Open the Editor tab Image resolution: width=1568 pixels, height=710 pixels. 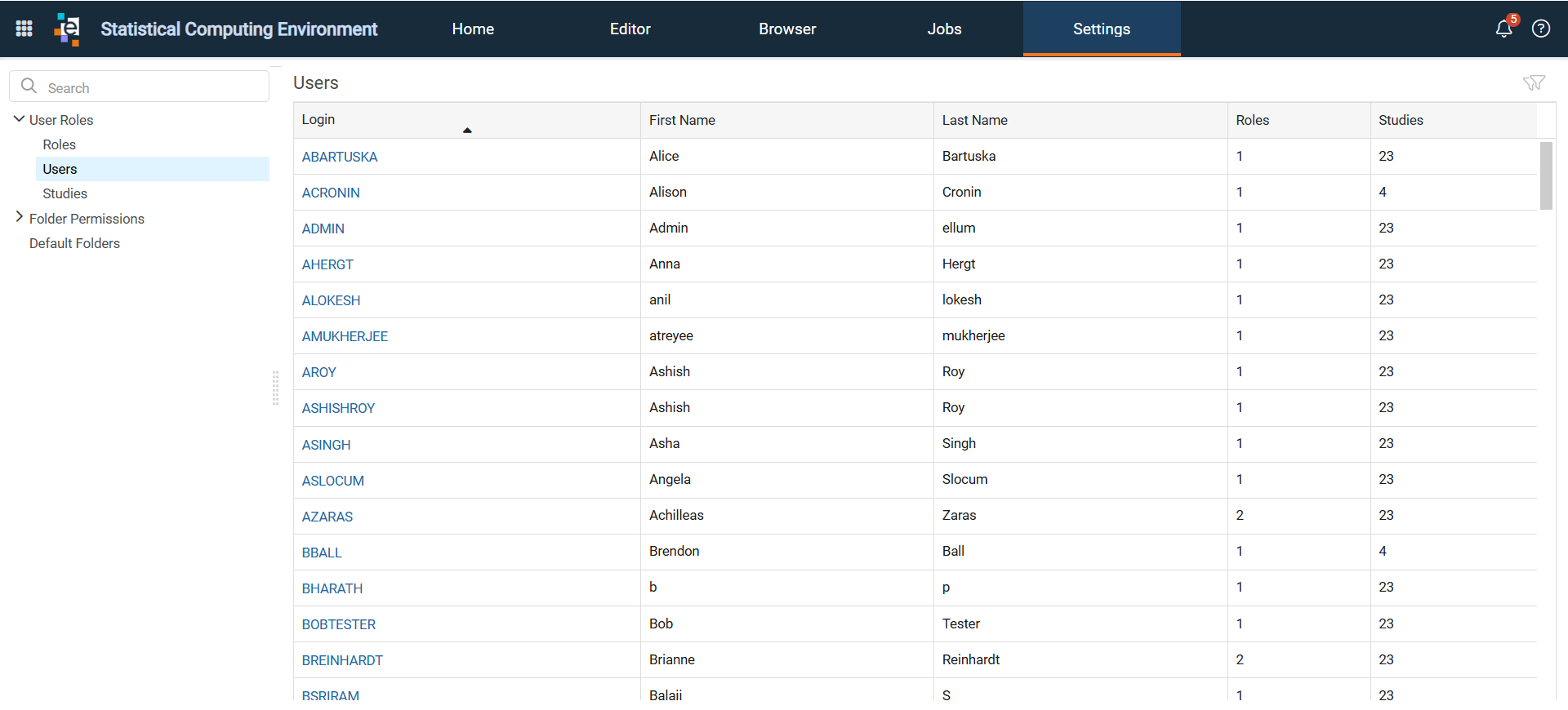pyautogui.click(x=630, y=29)
